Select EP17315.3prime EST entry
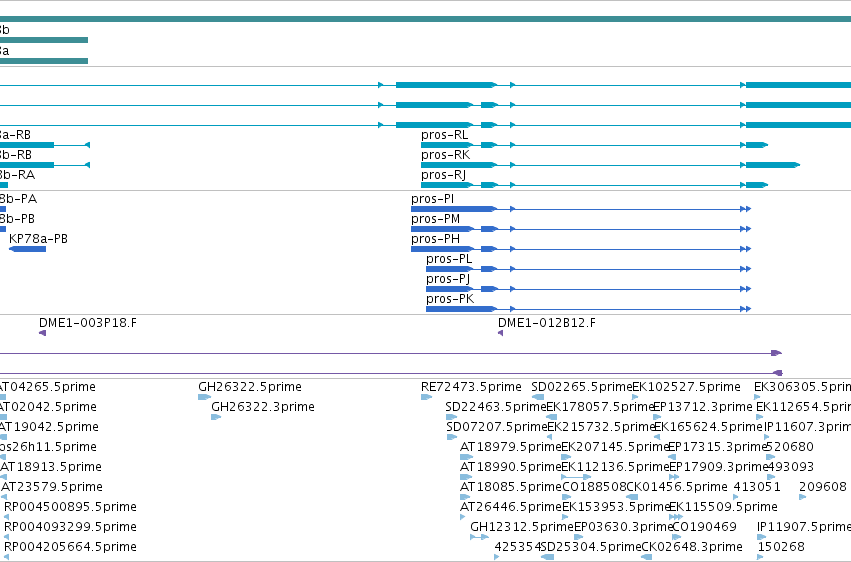851x562 pixels. [717, 447]
